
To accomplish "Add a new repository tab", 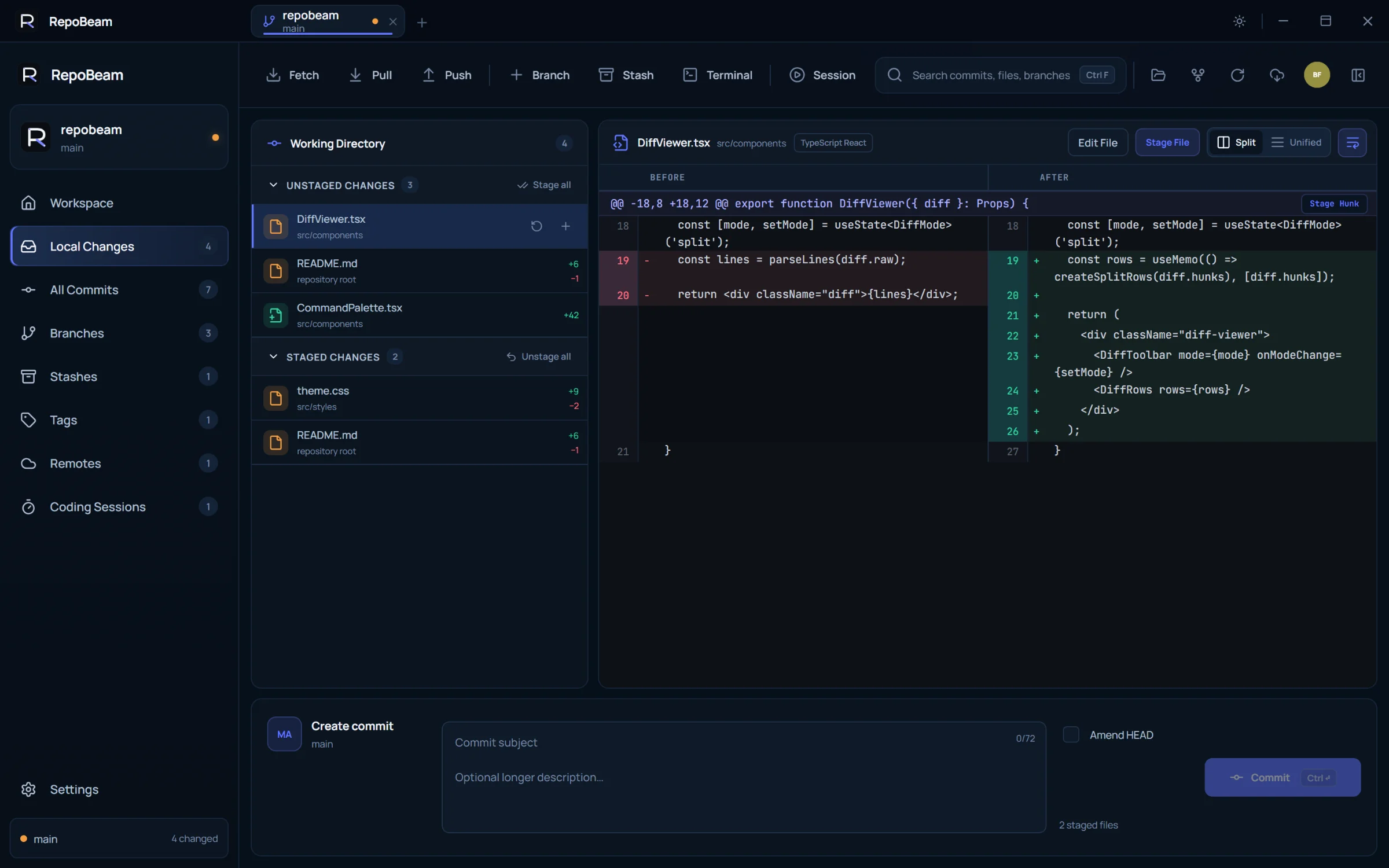I will 422,23.
